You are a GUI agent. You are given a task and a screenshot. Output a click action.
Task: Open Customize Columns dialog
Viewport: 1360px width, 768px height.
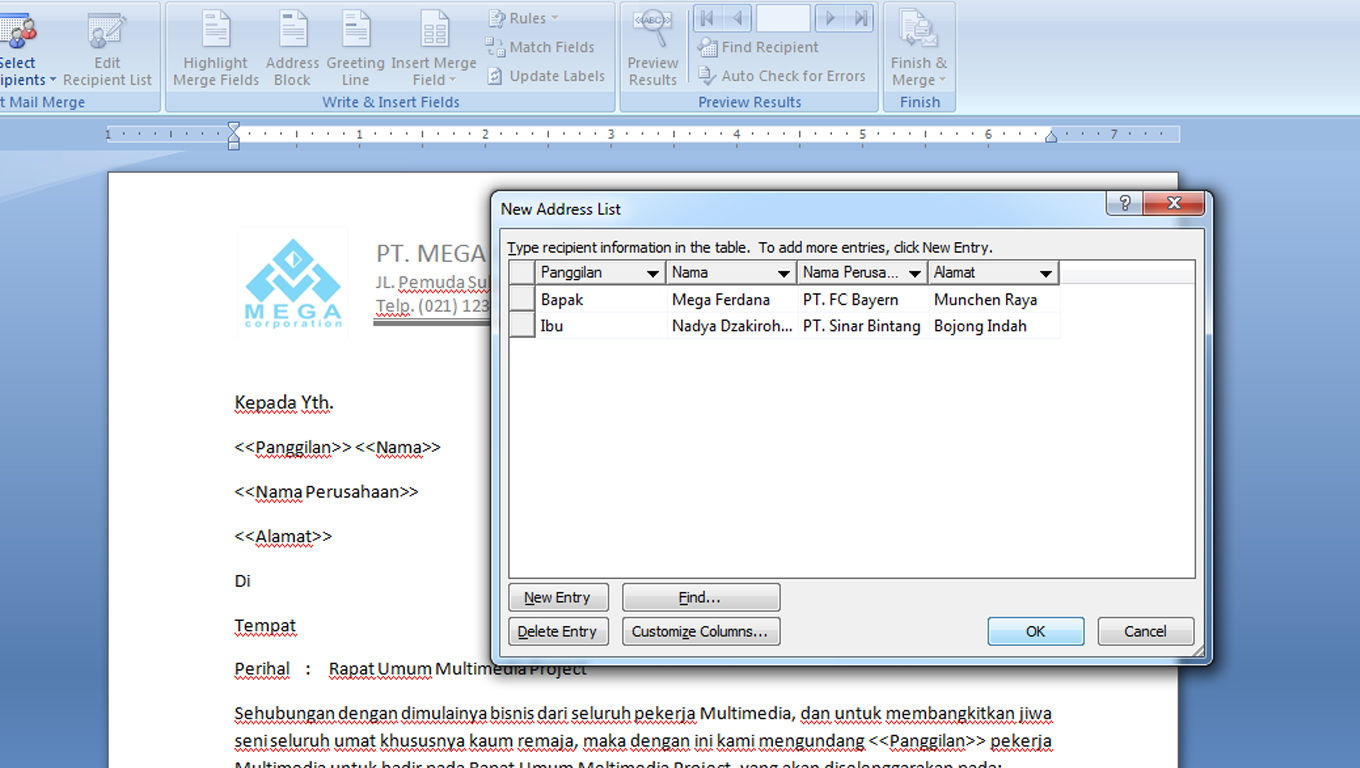pos(700,631)
